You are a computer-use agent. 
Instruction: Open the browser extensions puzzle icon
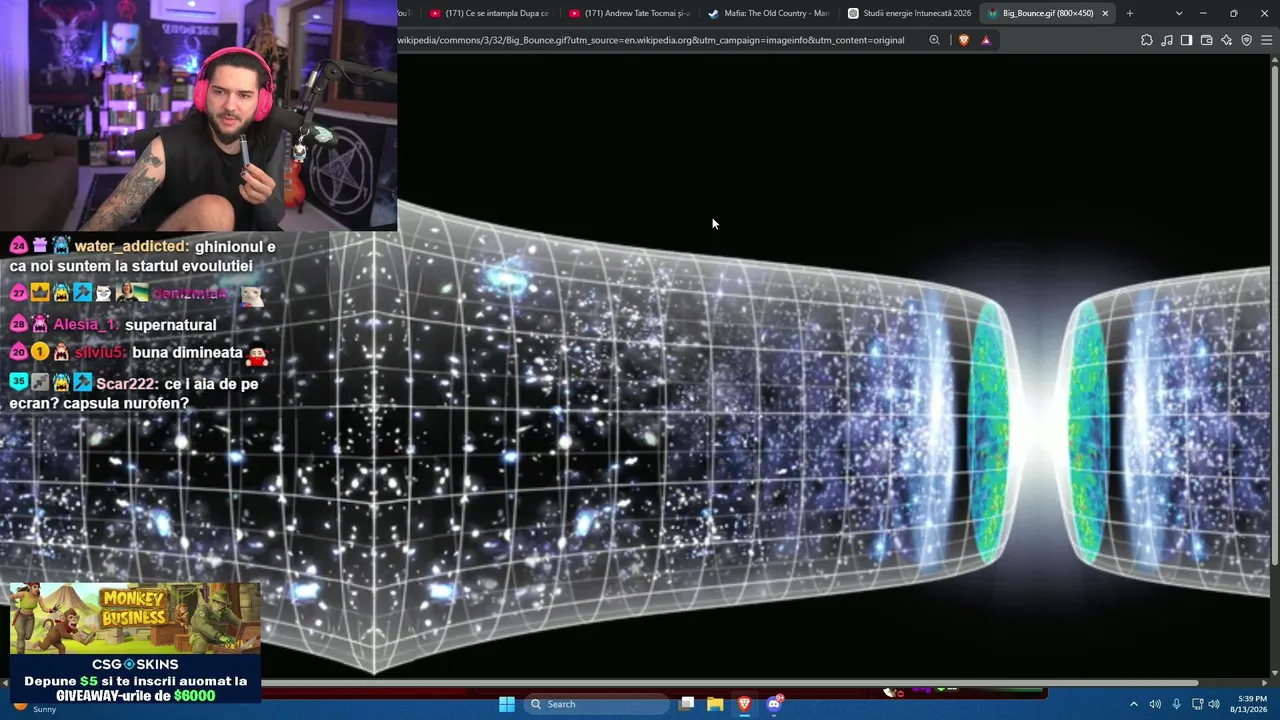click(x=1147, y=40)
